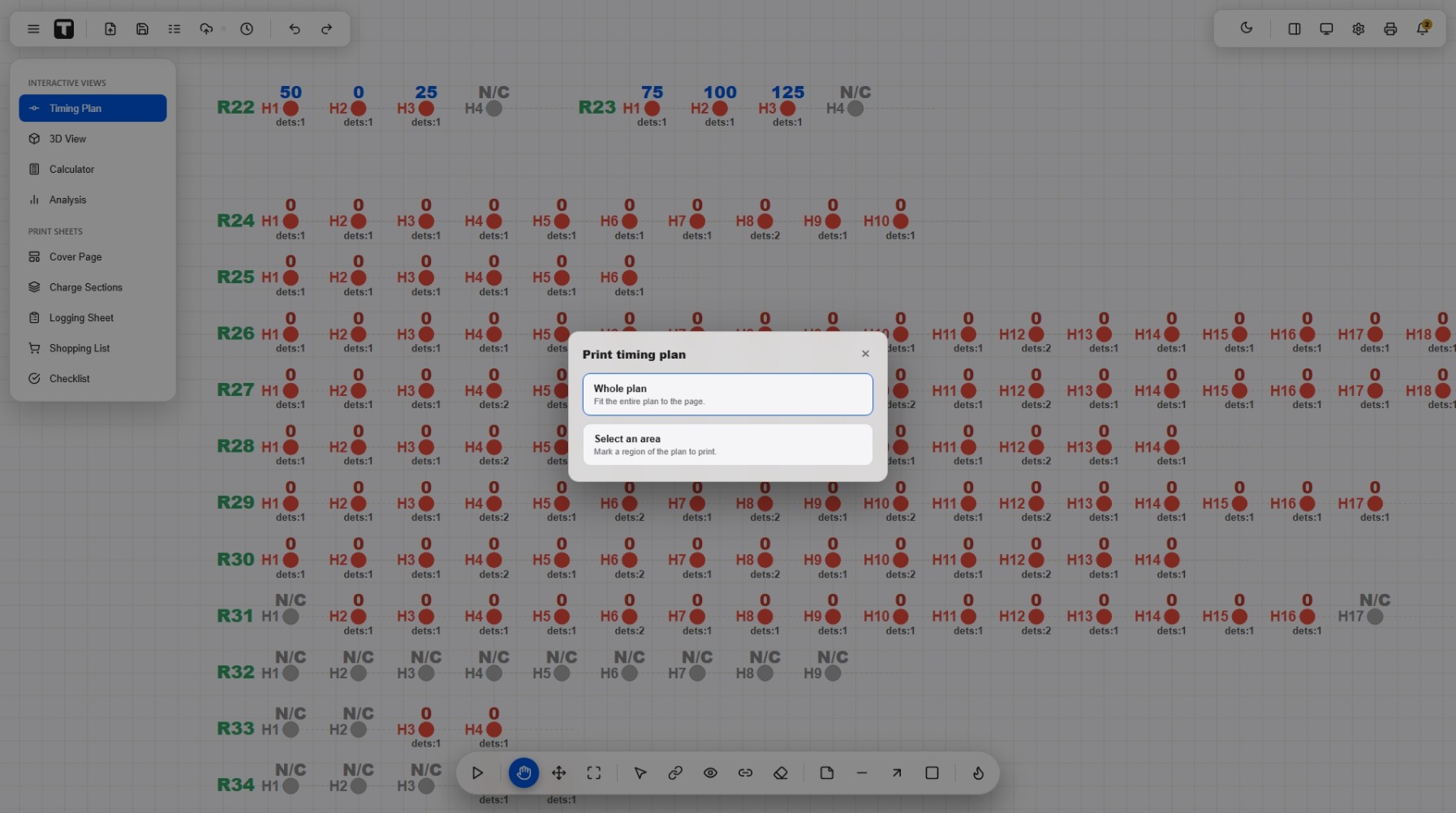Image resolution: width=1456 pixels, height=813 pixels.
Task: Select the chain link tool
Action: [675, 773]
